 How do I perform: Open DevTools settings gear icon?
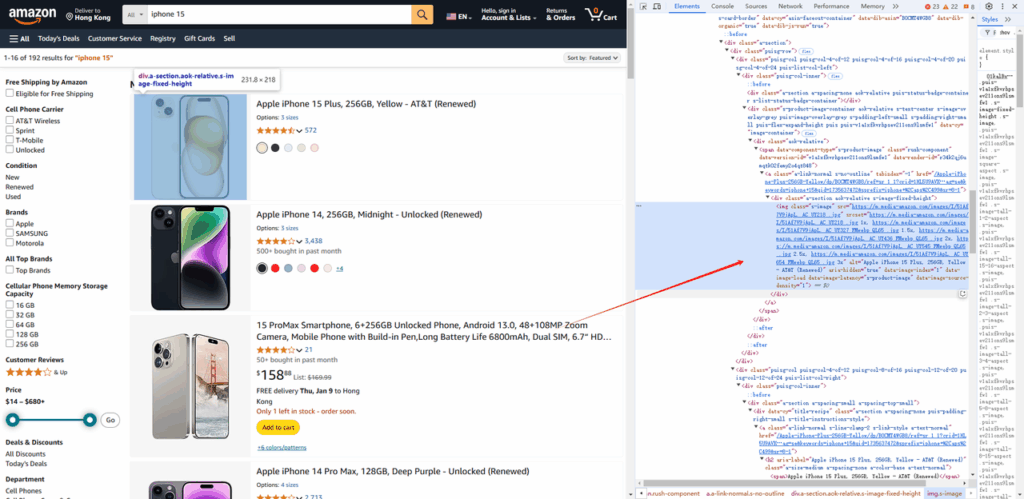pos(989,6)
